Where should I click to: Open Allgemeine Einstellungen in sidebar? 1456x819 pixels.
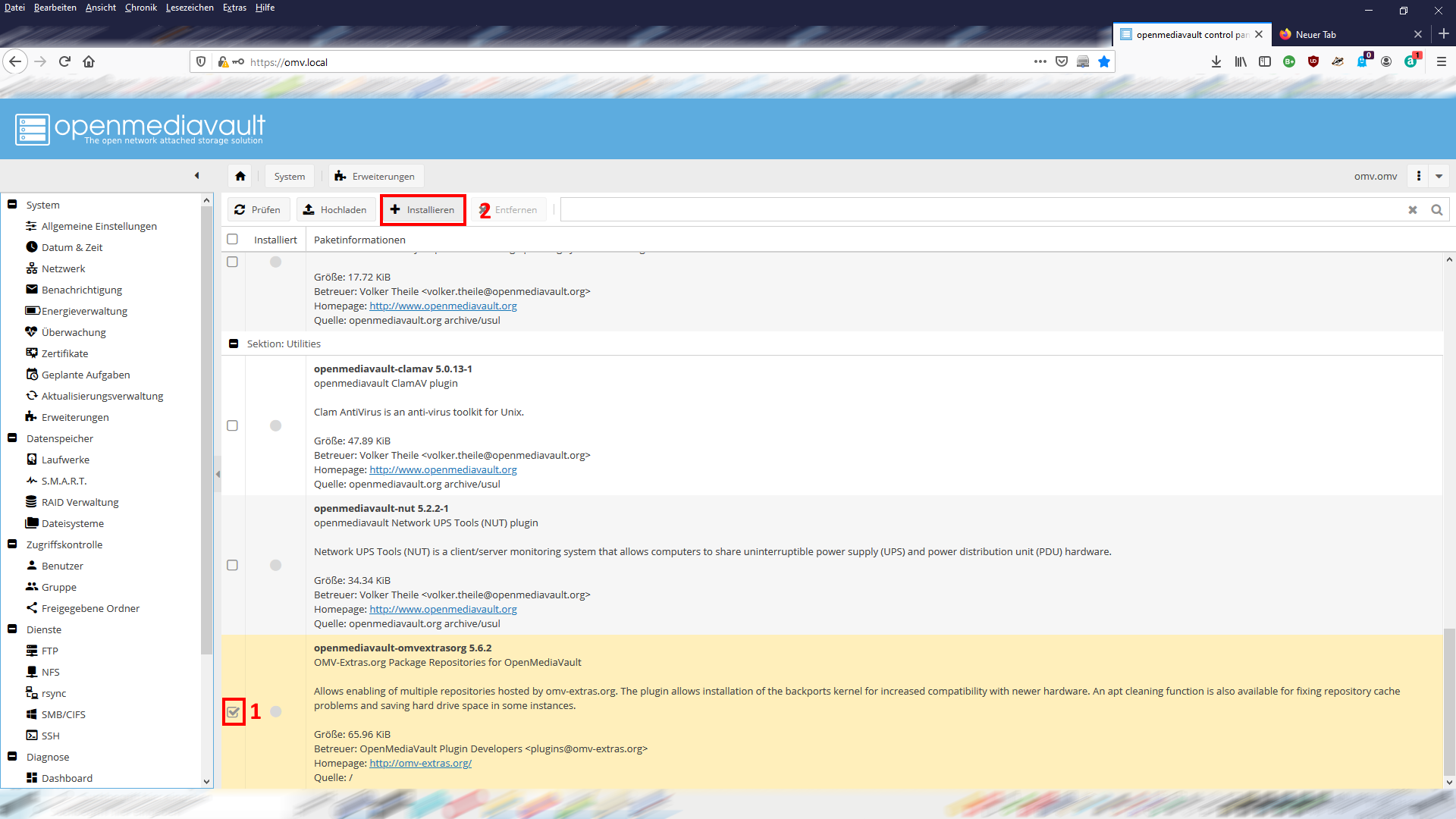tap(99, 226)
